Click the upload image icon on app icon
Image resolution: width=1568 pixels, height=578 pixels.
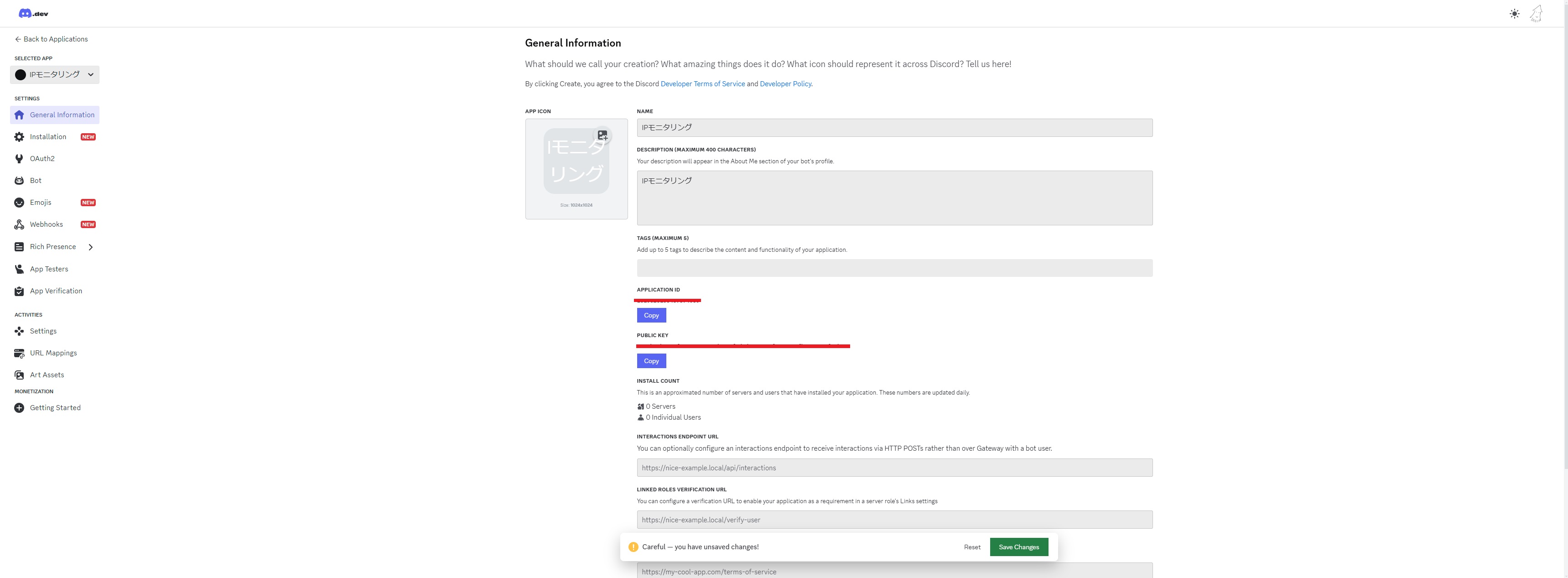(x=602, y=135)
